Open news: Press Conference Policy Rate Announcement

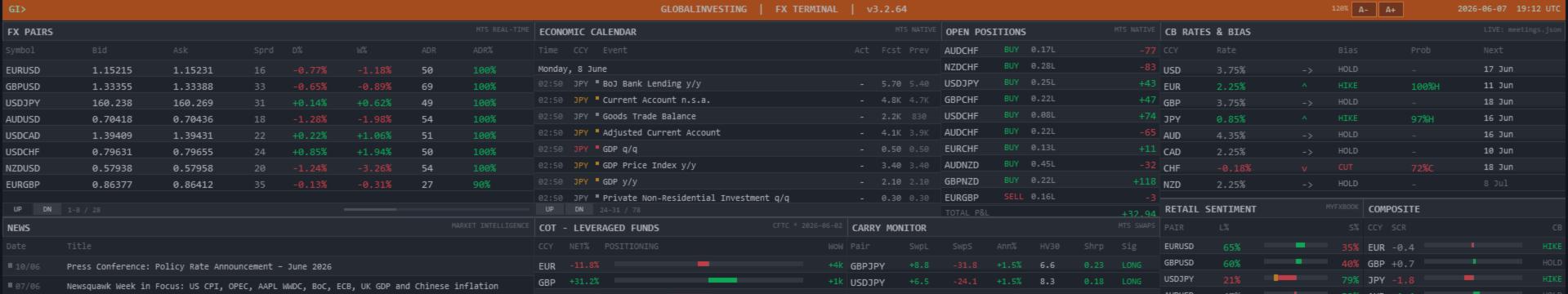tap(199, 266)
